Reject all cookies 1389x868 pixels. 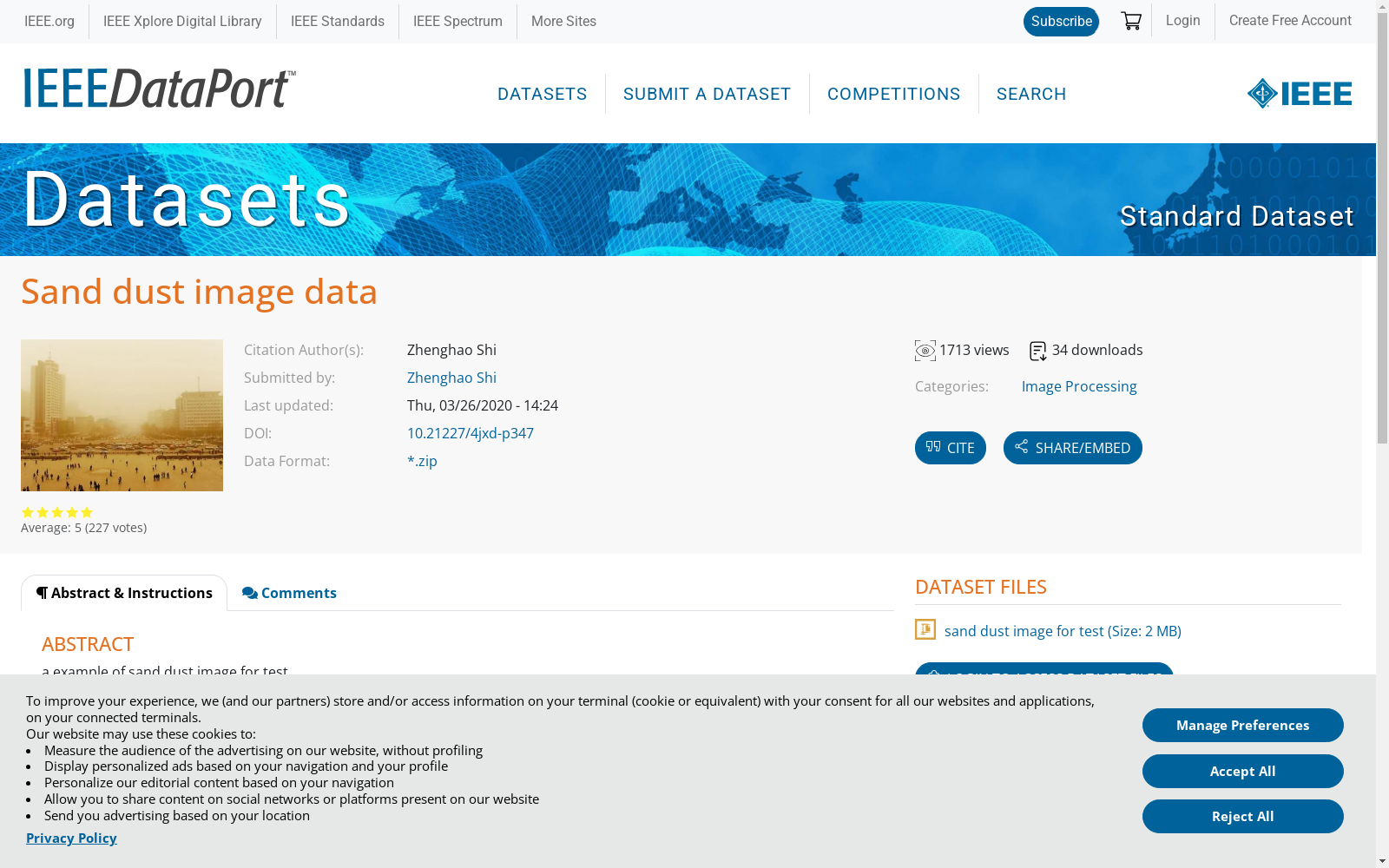click(x=1243, y=816)
